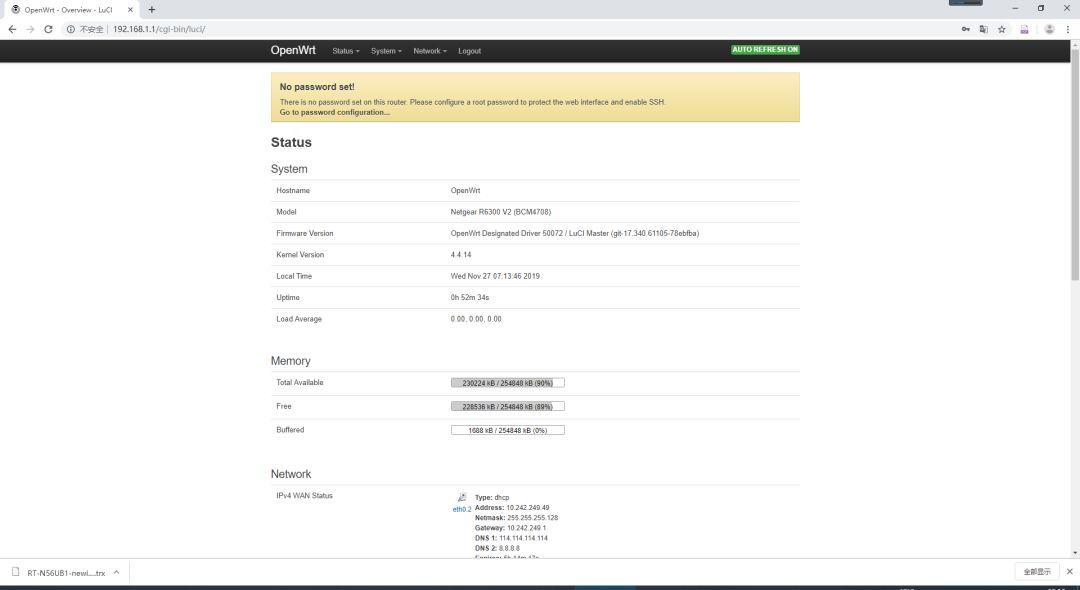Expand the Network menu

pos(430,51)
